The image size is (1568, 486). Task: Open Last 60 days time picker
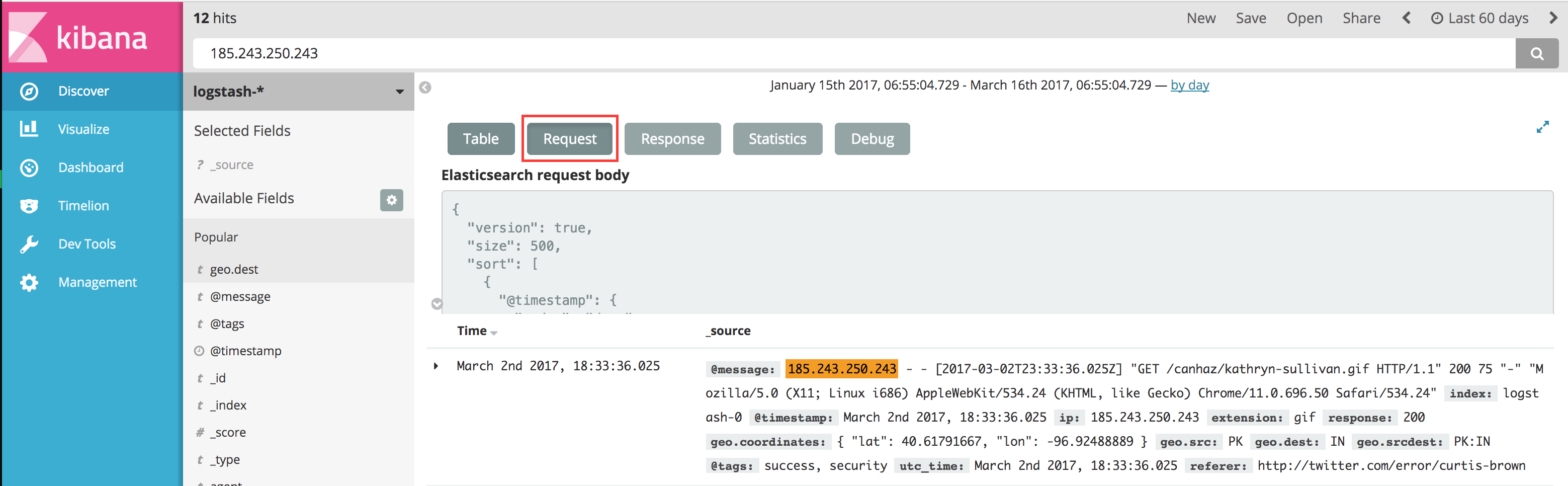[1479, 18]
